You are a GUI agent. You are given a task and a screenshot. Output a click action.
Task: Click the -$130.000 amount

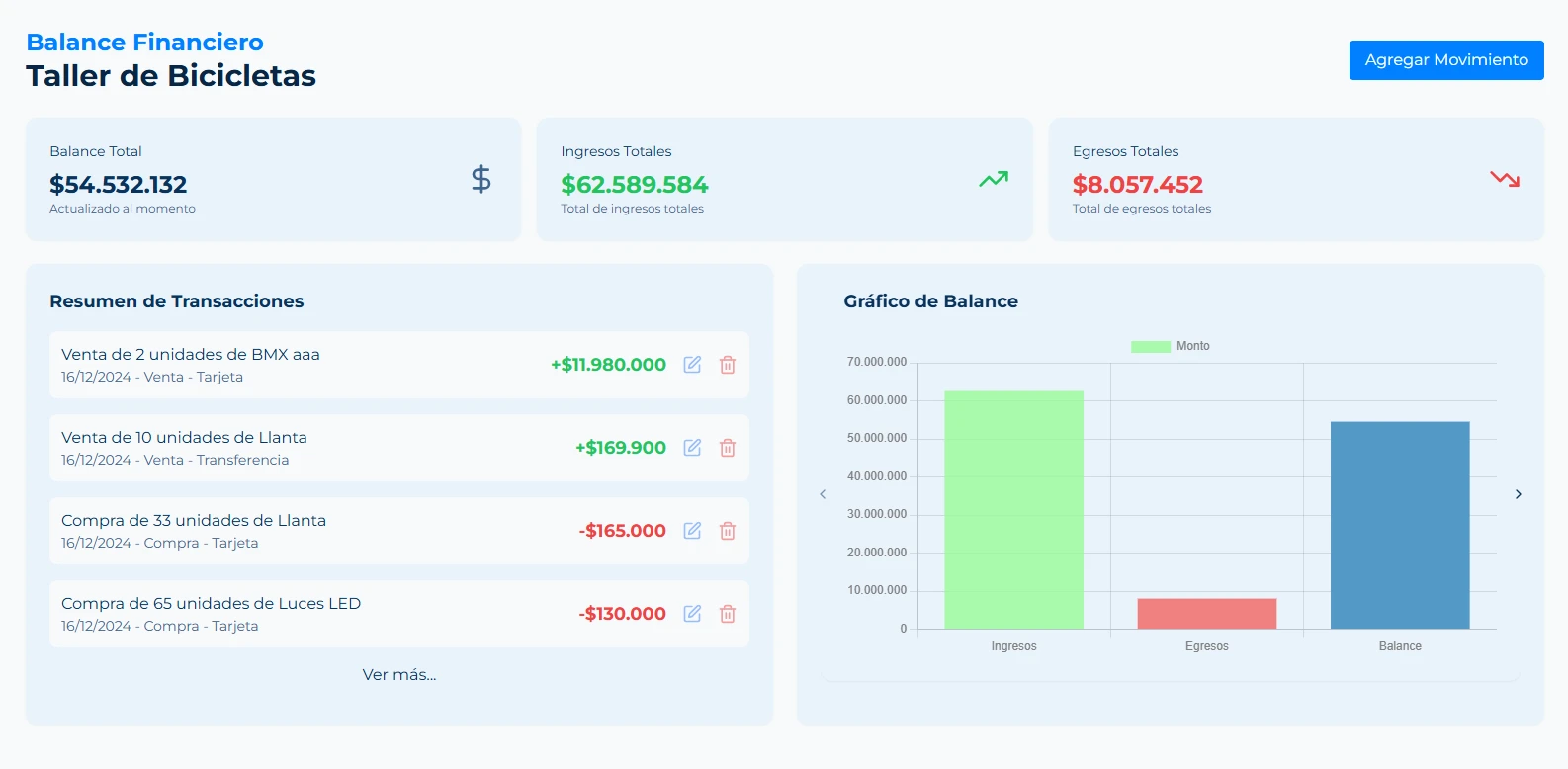(623, 614)
